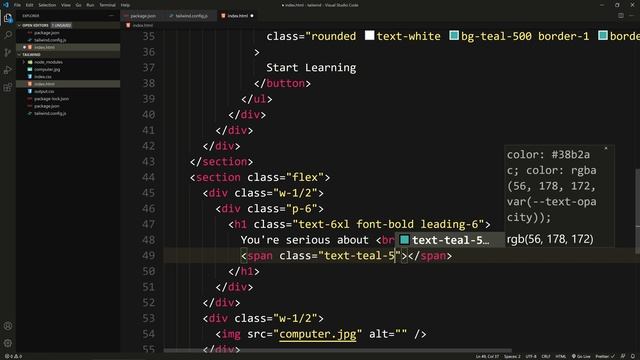Open the Selection menu
The height and width of the screenshot is (360, 640).
47,5
